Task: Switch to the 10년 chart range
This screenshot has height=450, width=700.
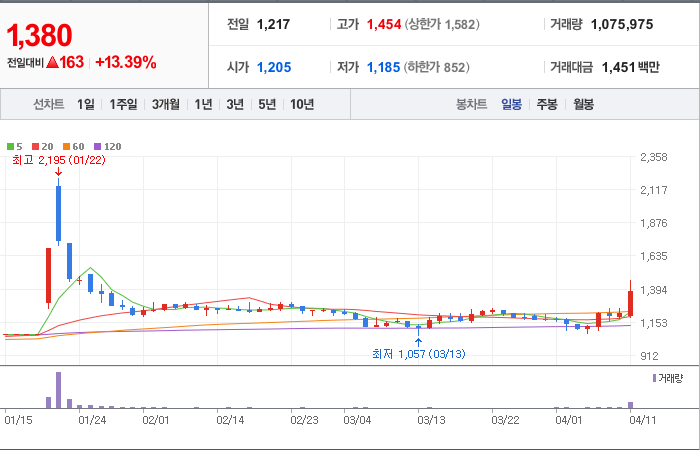Action: tap(302, 104)
